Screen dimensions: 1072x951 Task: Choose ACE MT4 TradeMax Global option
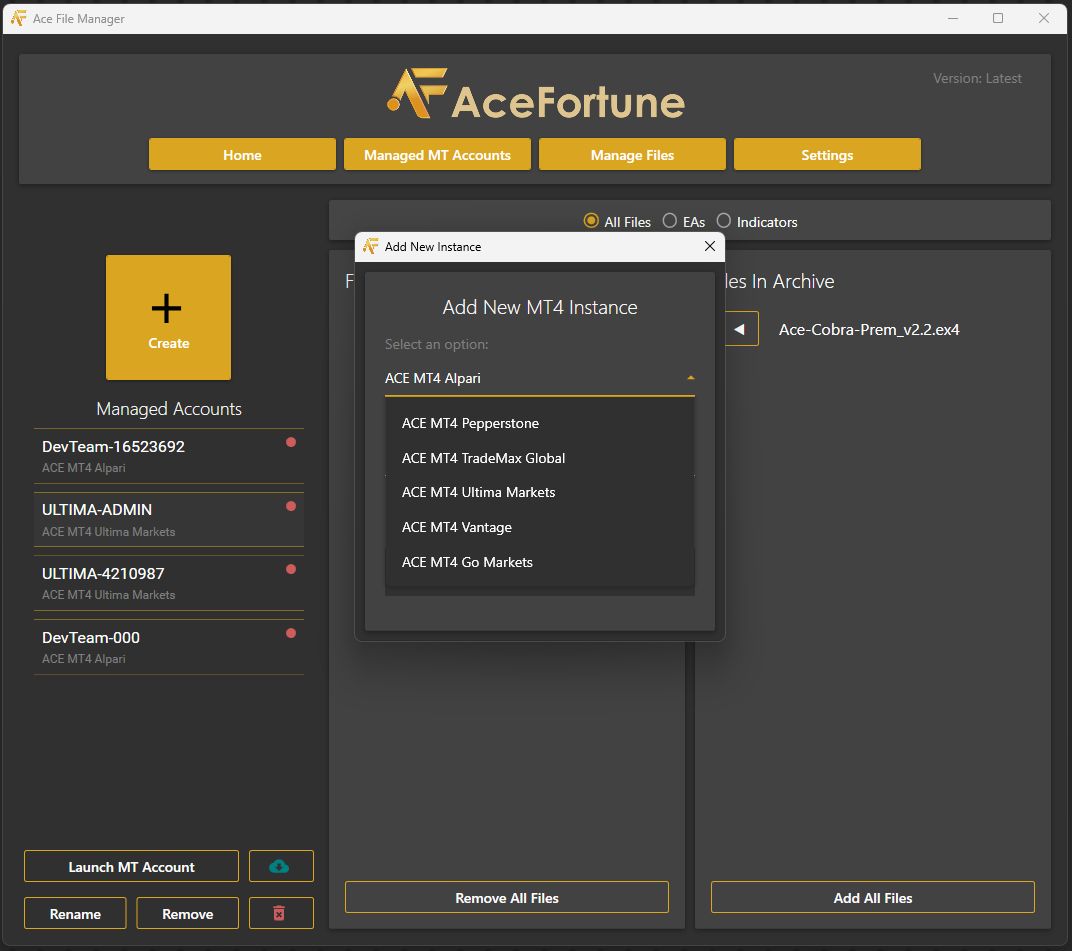coord(539,458)
